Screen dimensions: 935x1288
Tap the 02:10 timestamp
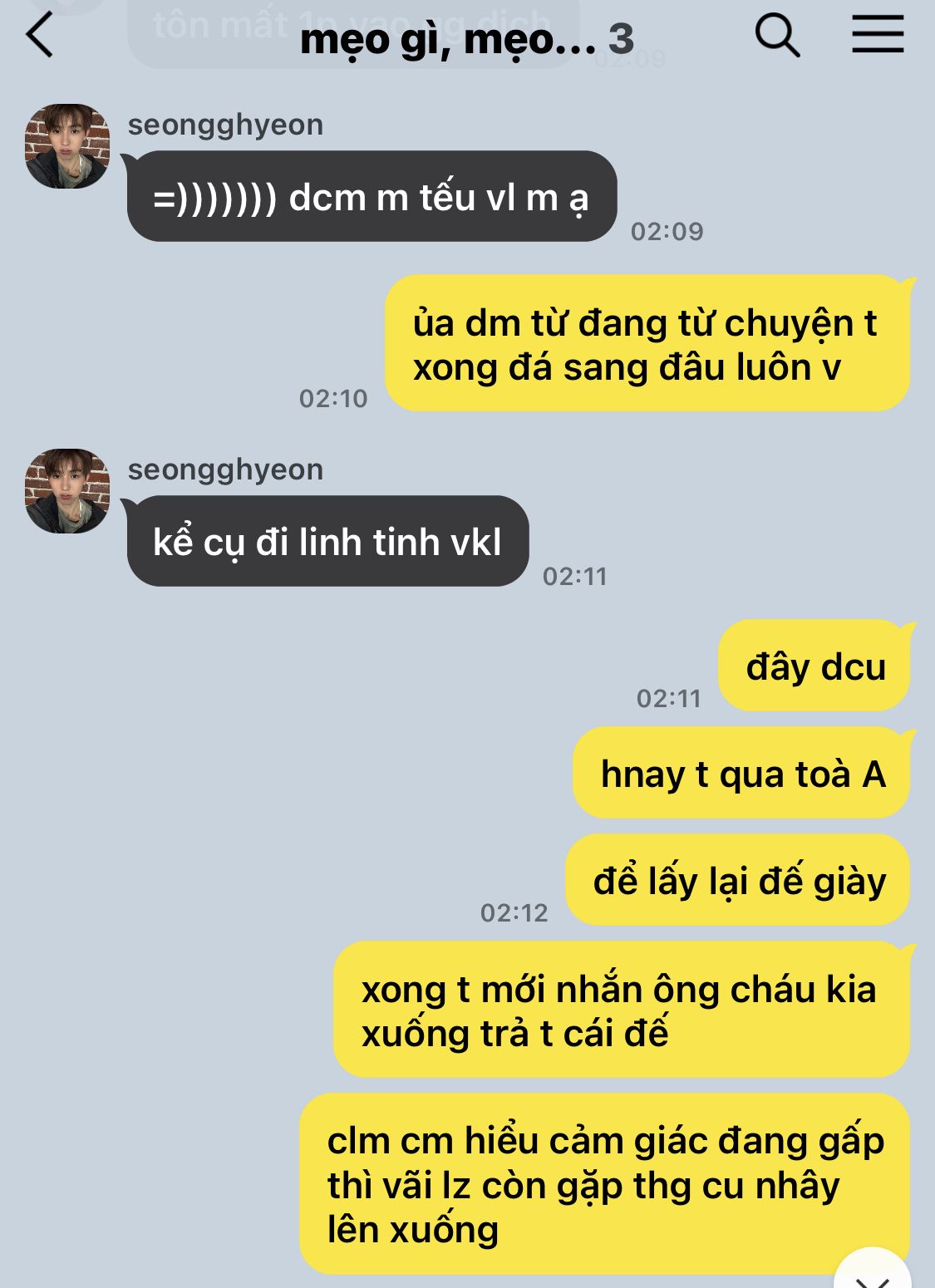coord(333,398)
